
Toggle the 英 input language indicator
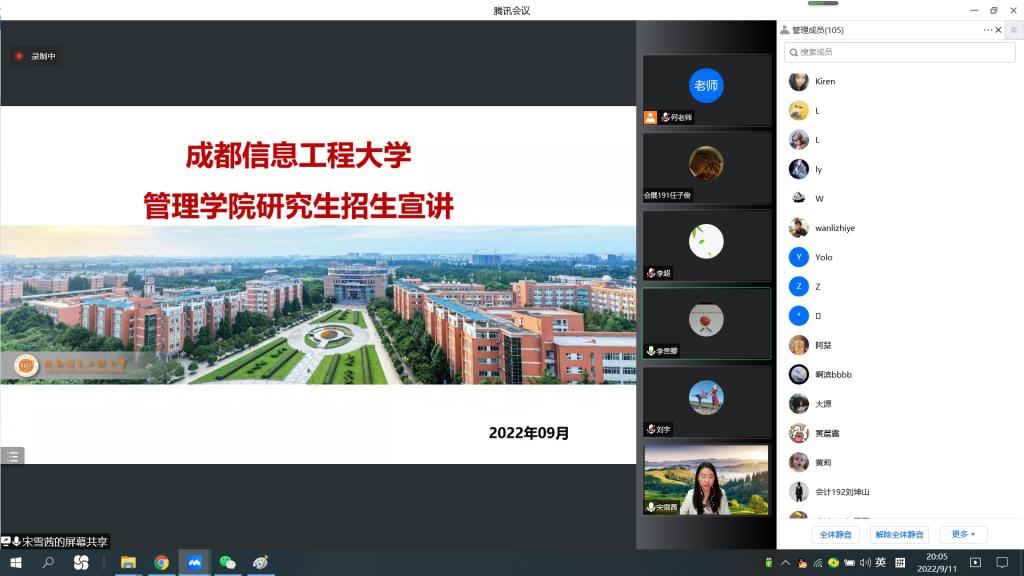[x=880, y=563]
